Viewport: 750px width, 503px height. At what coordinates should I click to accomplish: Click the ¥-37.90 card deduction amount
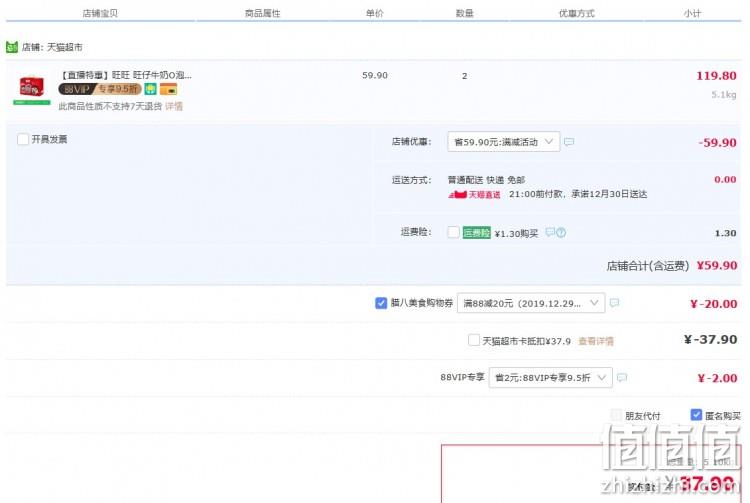pyautogui.click(x=710, y=339)
